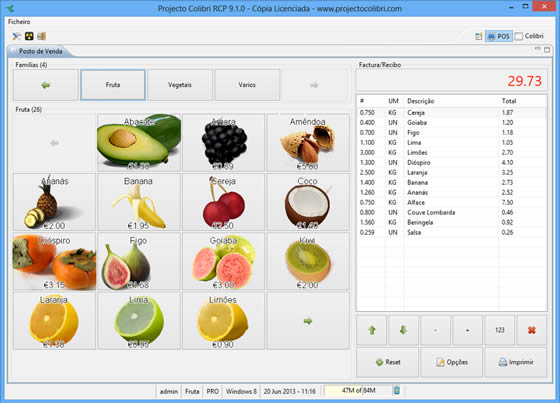Select the Banana receipt row
This screenshot has width=560, height=403.
click(x=451, y=183)
